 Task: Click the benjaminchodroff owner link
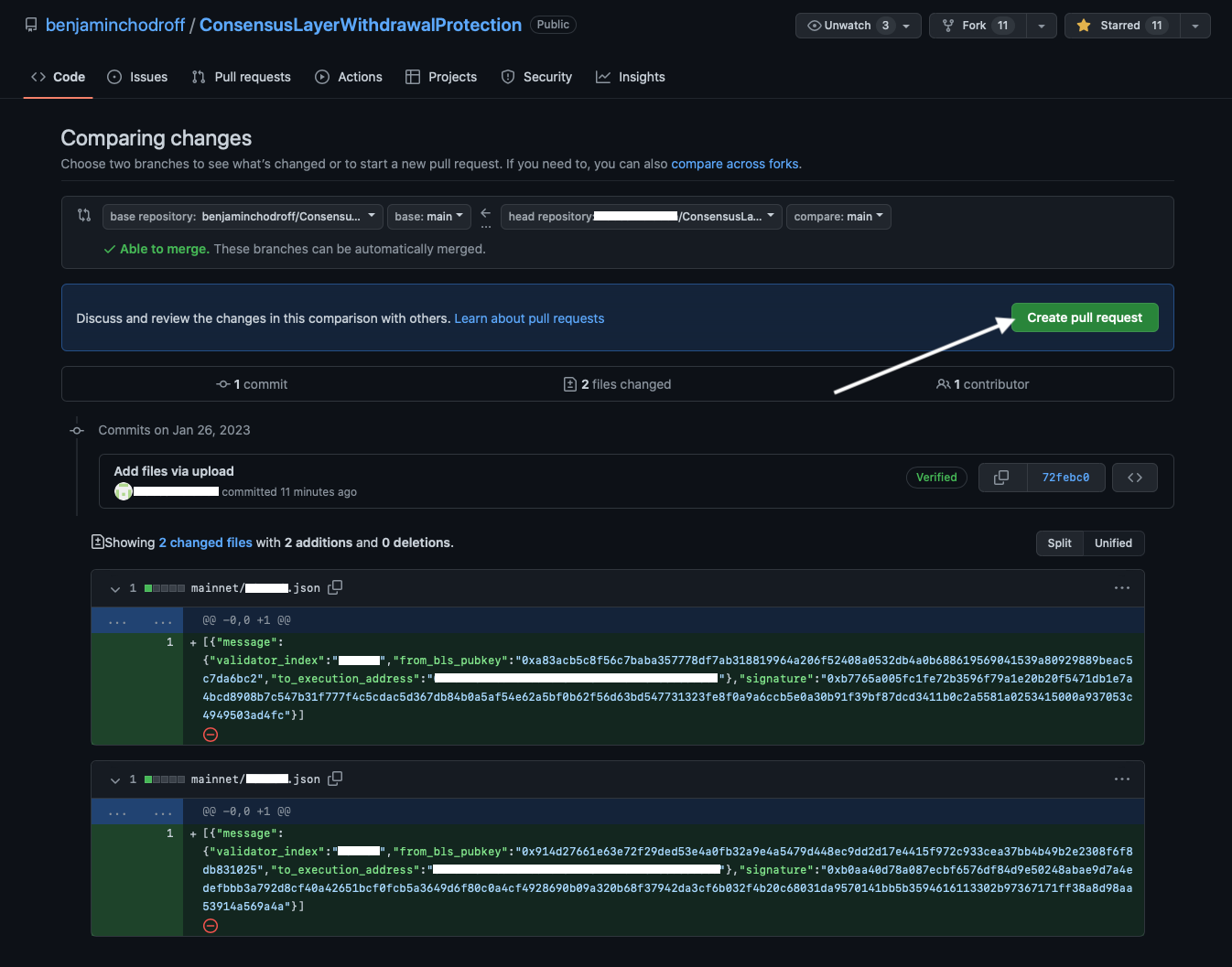[x=115, y=25]
